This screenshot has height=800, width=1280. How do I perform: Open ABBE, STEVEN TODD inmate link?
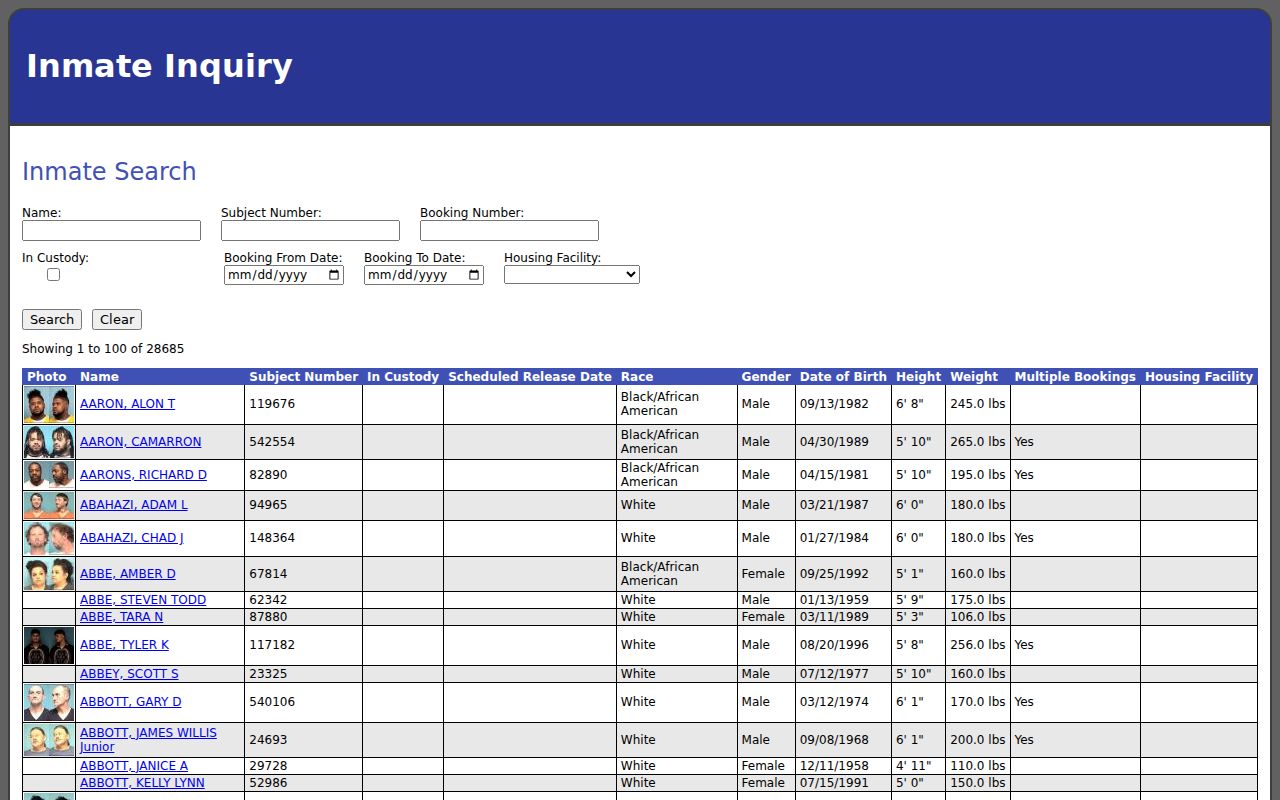coord(143,600)
